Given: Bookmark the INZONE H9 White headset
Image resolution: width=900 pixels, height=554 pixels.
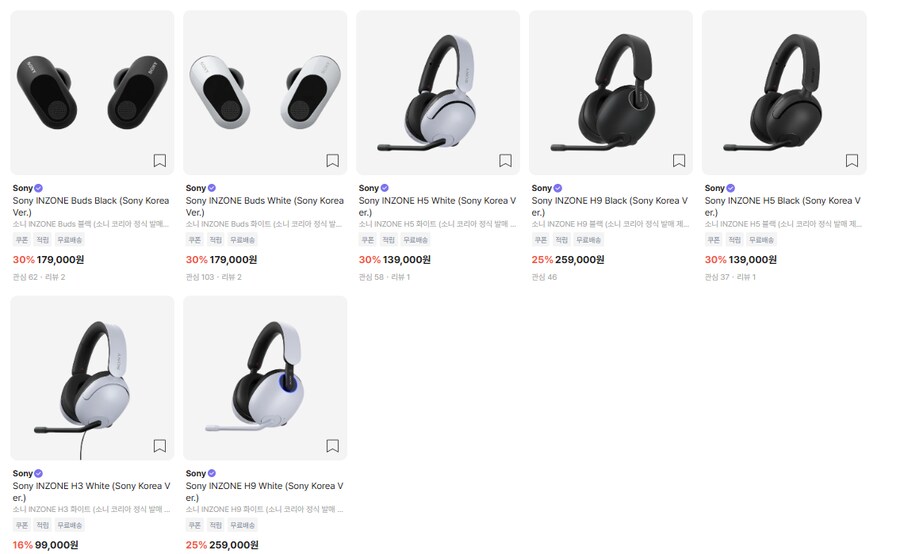Looking at the screenshot, I should coord(333,445).
